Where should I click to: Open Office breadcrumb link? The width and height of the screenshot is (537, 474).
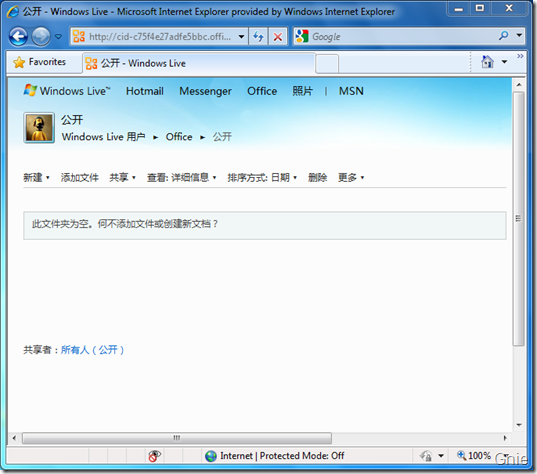coord(179,137)
